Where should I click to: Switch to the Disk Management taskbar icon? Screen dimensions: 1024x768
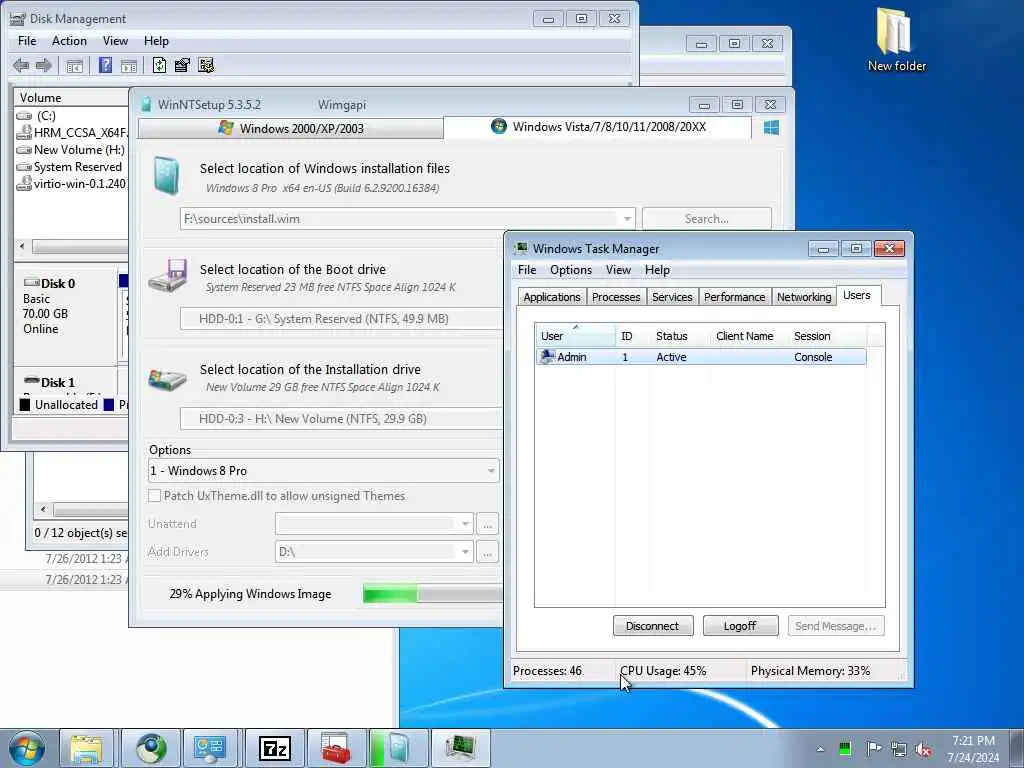[210, 748]
